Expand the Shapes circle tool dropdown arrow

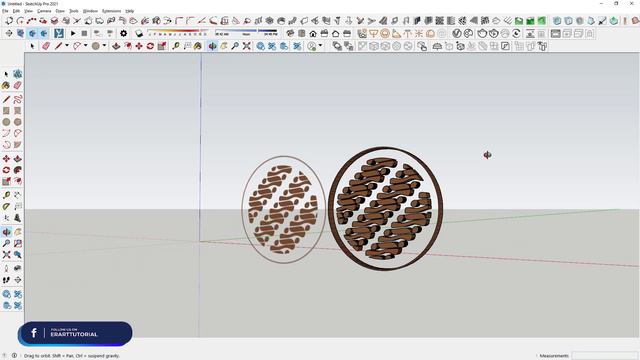104,46
